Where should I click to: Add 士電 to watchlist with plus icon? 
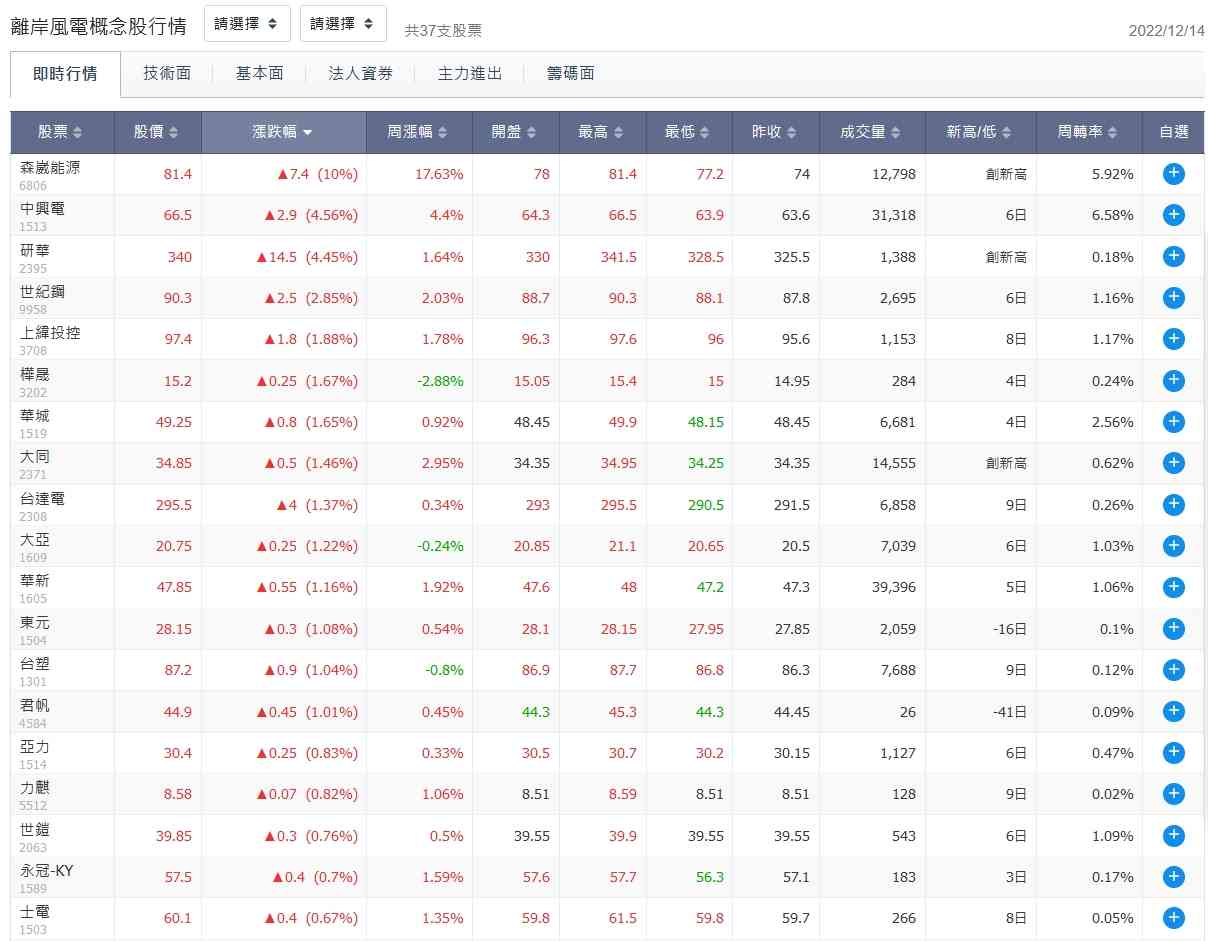coord(1173,918)
